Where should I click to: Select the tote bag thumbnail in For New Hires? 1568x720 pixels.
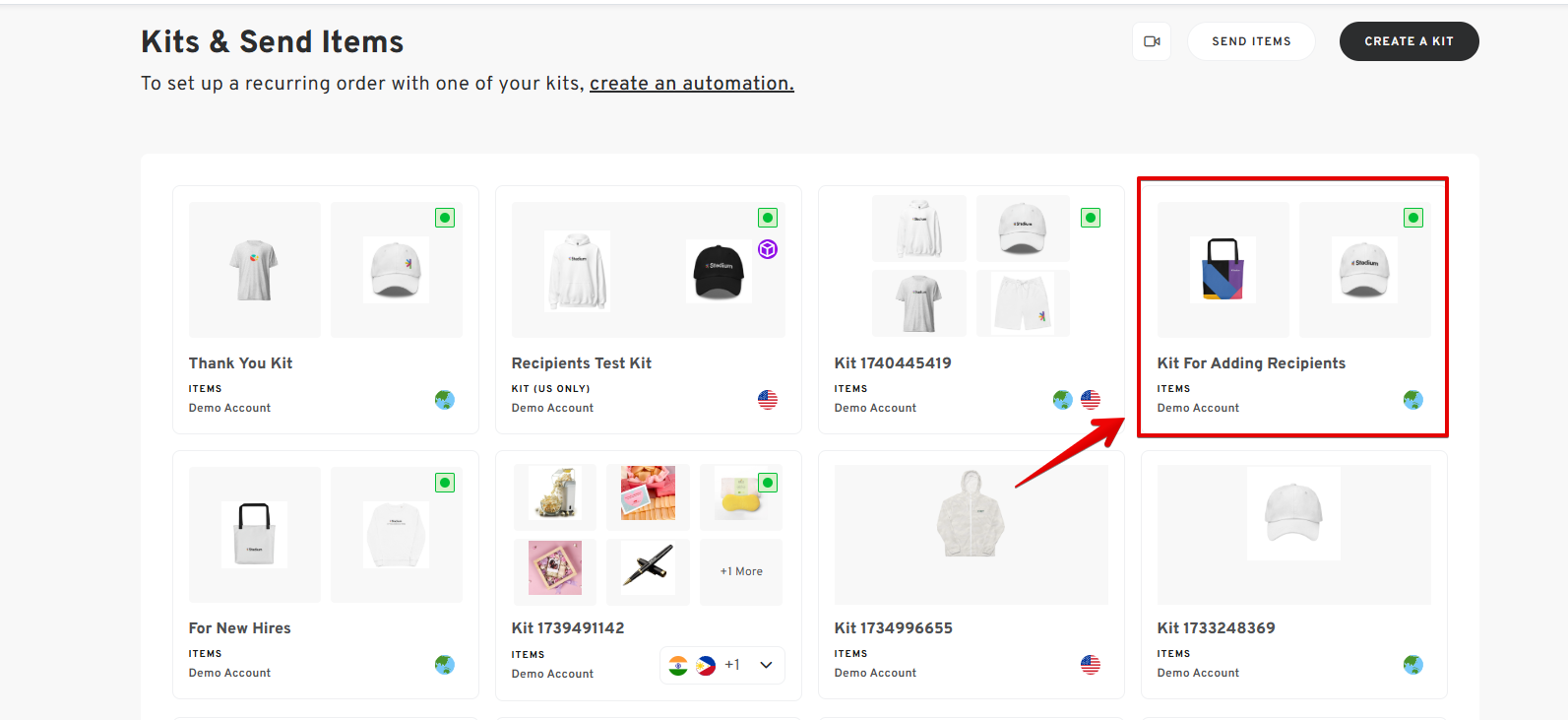254,534
